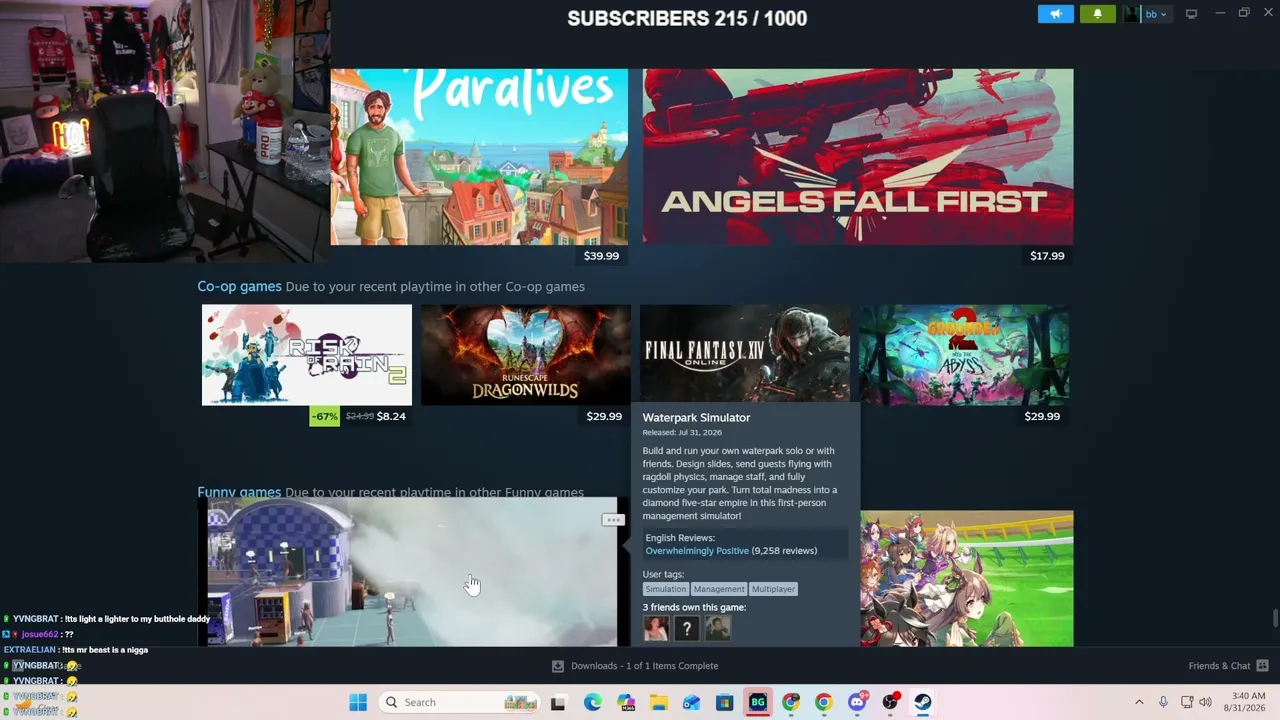The width and height of the screenshot is (1280, 720).
Task: Switch Steam to Big Picture mode
Action: click(x=1191, y=14)
